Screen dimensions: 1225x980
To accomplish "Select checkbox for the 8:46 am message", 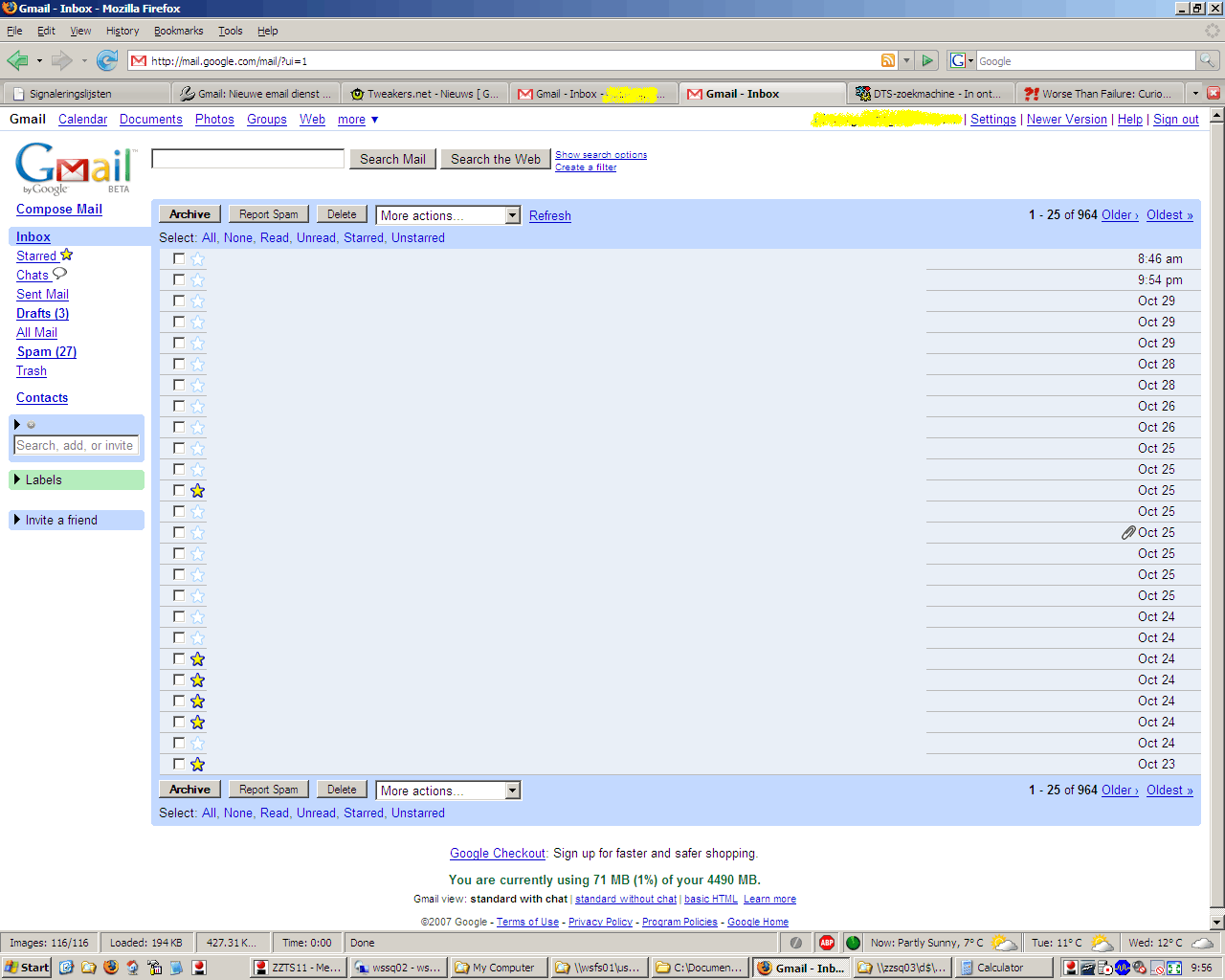I will (x=179, y=258).
